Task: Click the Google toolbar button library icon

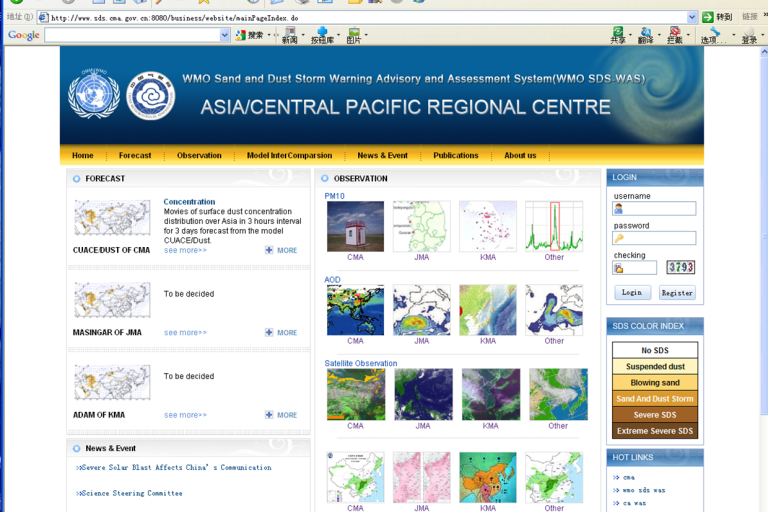Action: pyautogui.click(x=322, y=35)
